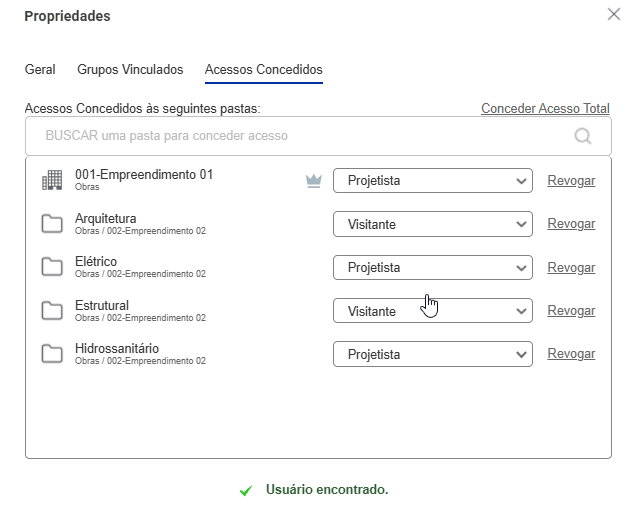The width and height of the screenshot is (629, 531).
Task: Switch to the Geral tab
Action: [40, 69]
